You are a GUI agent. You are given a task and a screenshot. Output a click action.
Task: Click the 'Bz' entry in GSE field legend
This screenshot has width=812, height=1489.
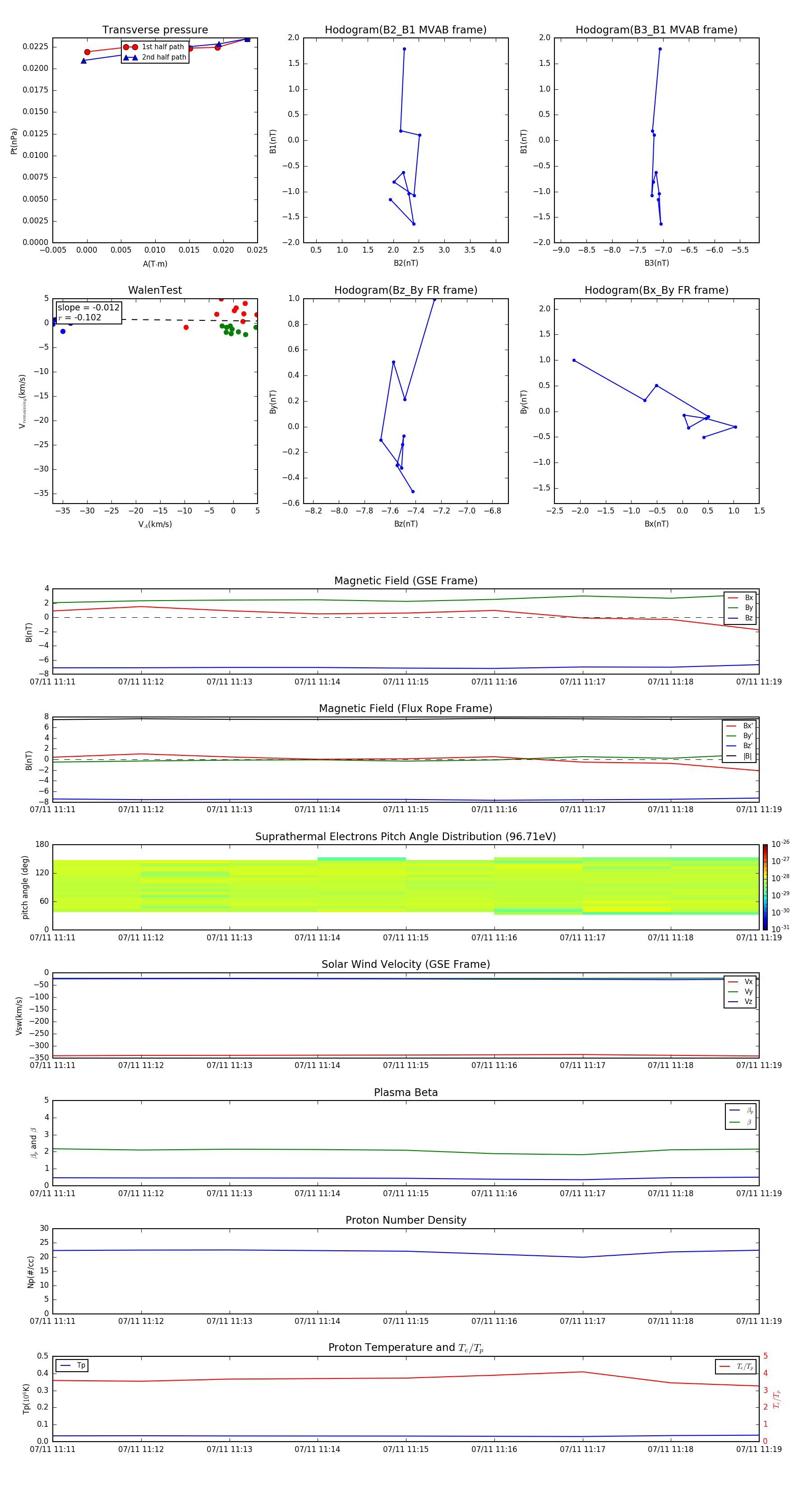740,619
